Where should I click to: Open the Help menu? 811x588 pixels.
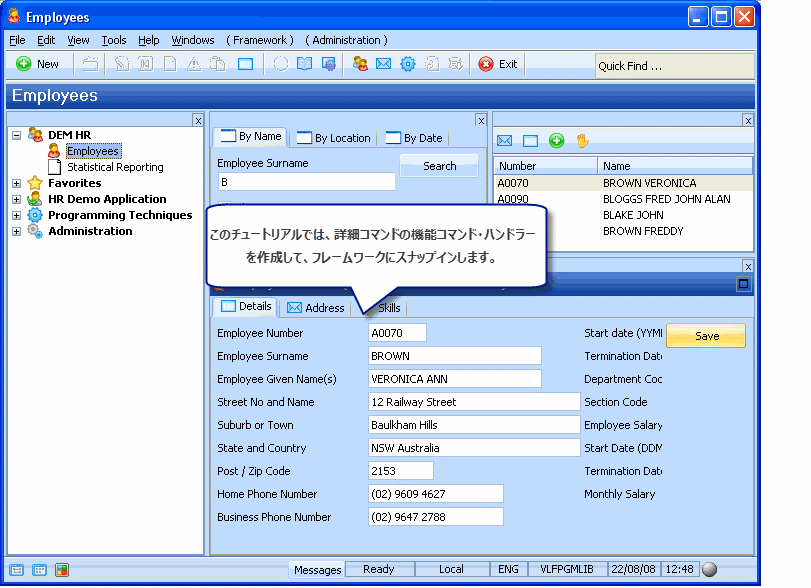click(148, 40)
